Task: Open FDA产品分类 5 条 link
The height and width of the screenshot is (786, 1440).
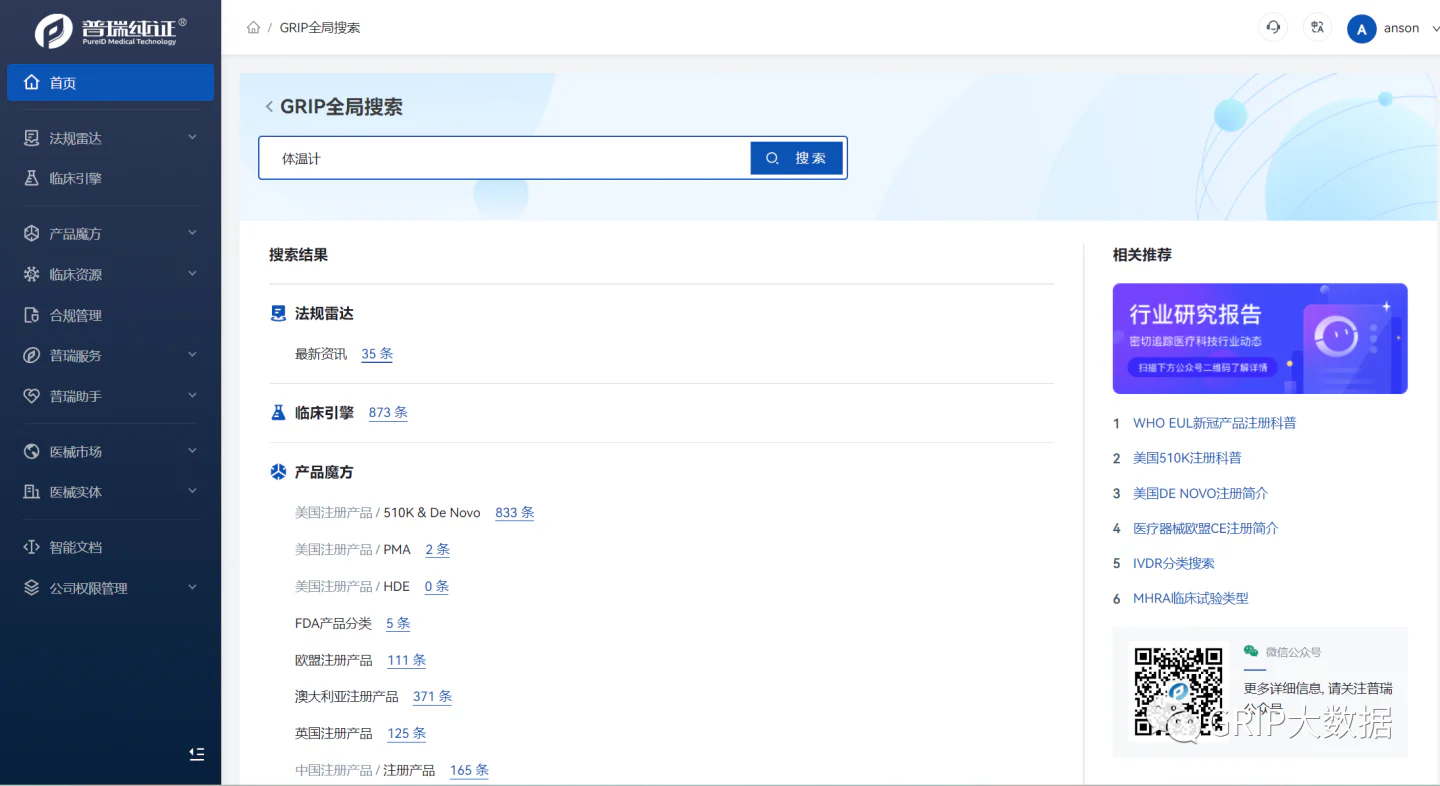Action: [x=399, y=623]
